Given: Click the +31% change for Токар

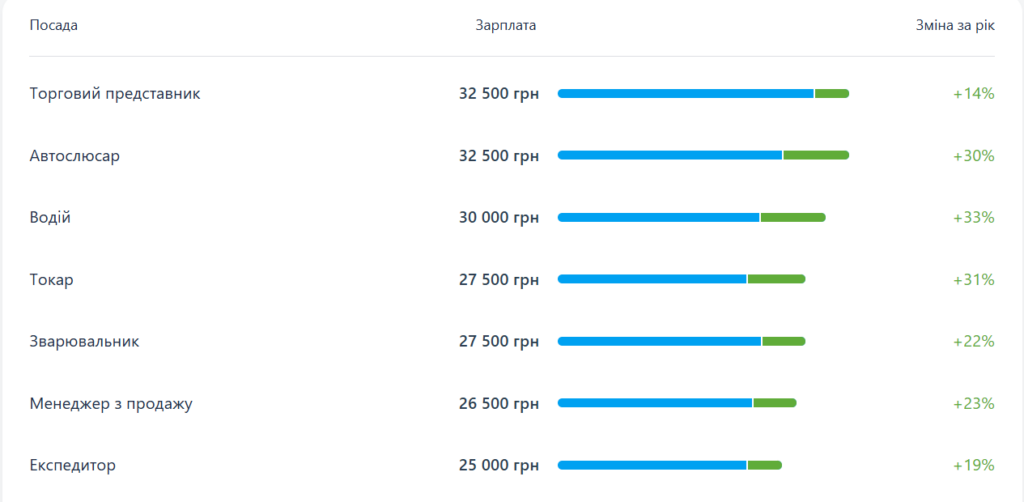Looking at the screenshot, I should pyautogui.click(x=974, y=280).
